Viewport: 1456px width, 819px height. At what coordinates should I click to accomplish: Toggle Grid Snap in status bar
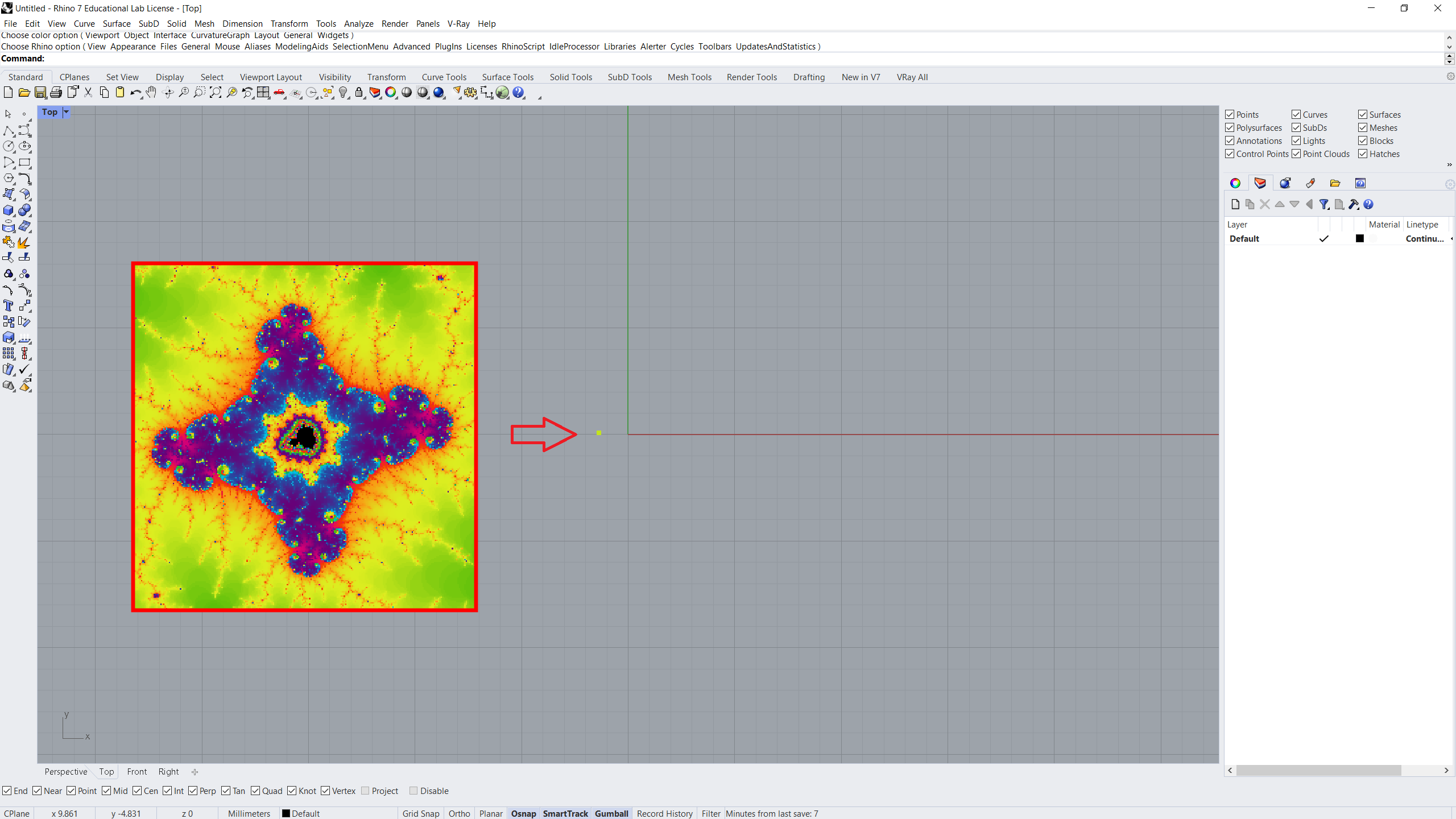[421, 813]
